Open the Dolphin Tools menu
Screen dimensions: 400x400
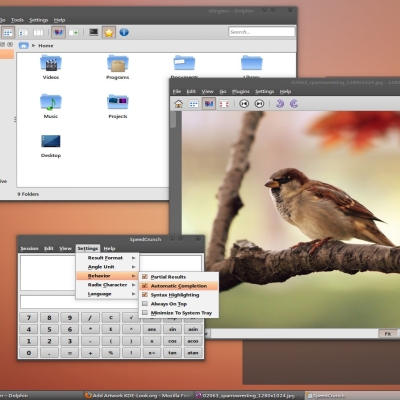point(17,20)
